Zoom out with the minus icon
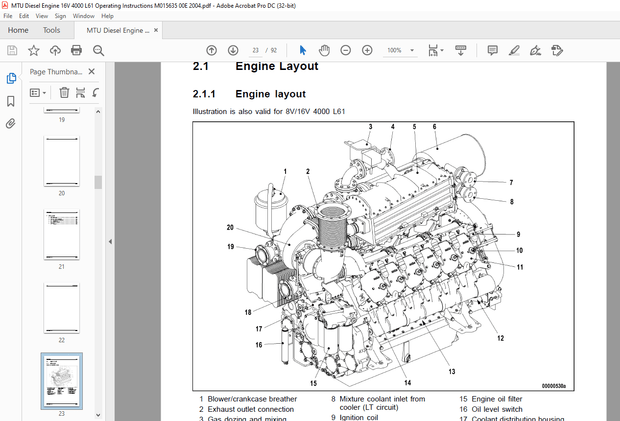The image size is (620, 421). pyautogui.click(x=346, y=50)
